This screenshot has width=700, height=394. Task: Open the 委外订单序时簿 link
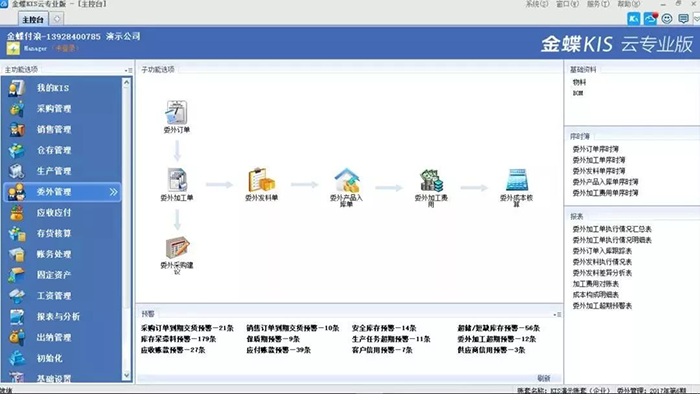pyautogui.click(x=595, y=149)
